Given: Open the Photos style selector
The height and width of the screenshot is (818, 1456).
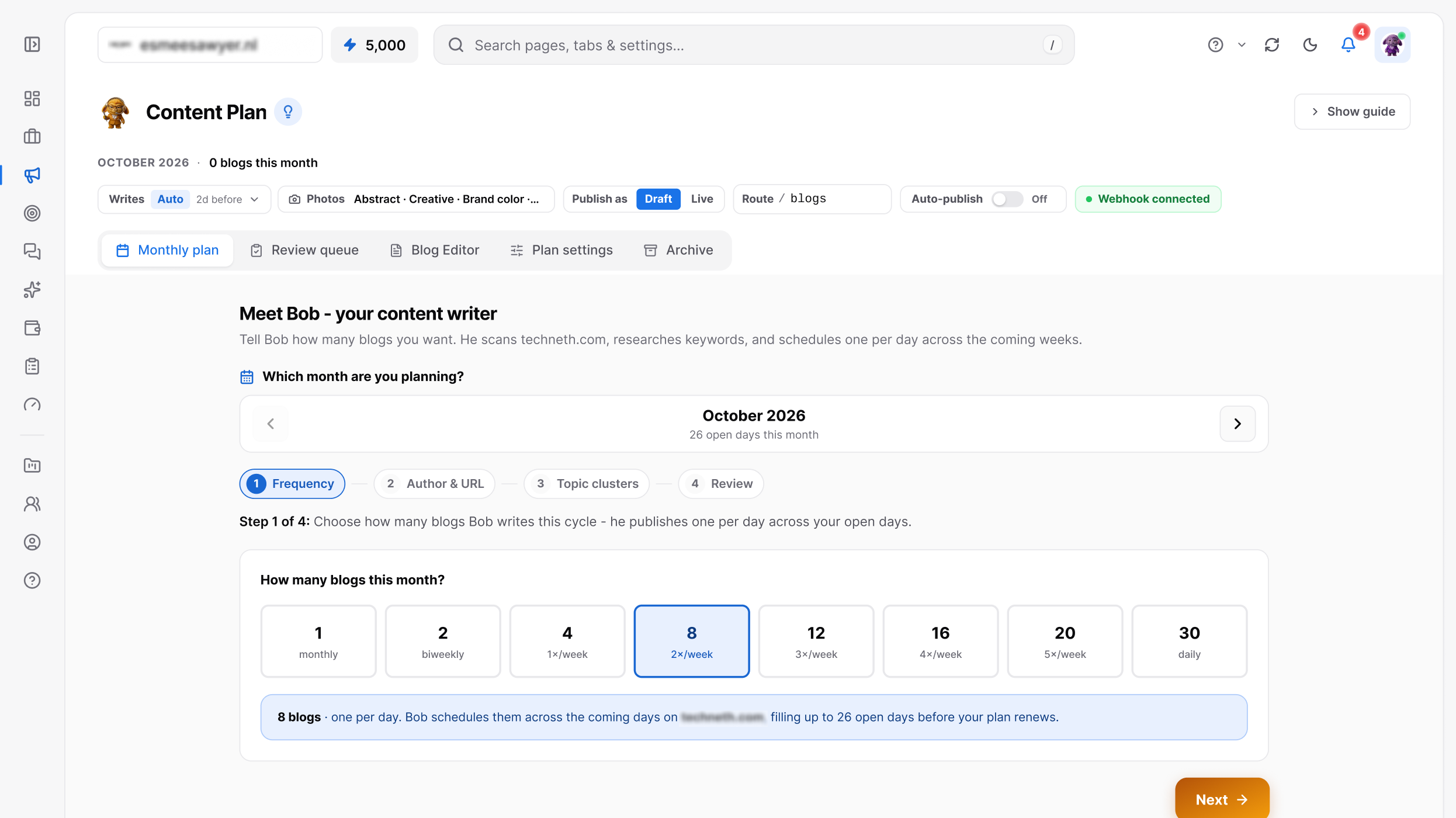Looking at the screenshot, I should pos(416,199).
